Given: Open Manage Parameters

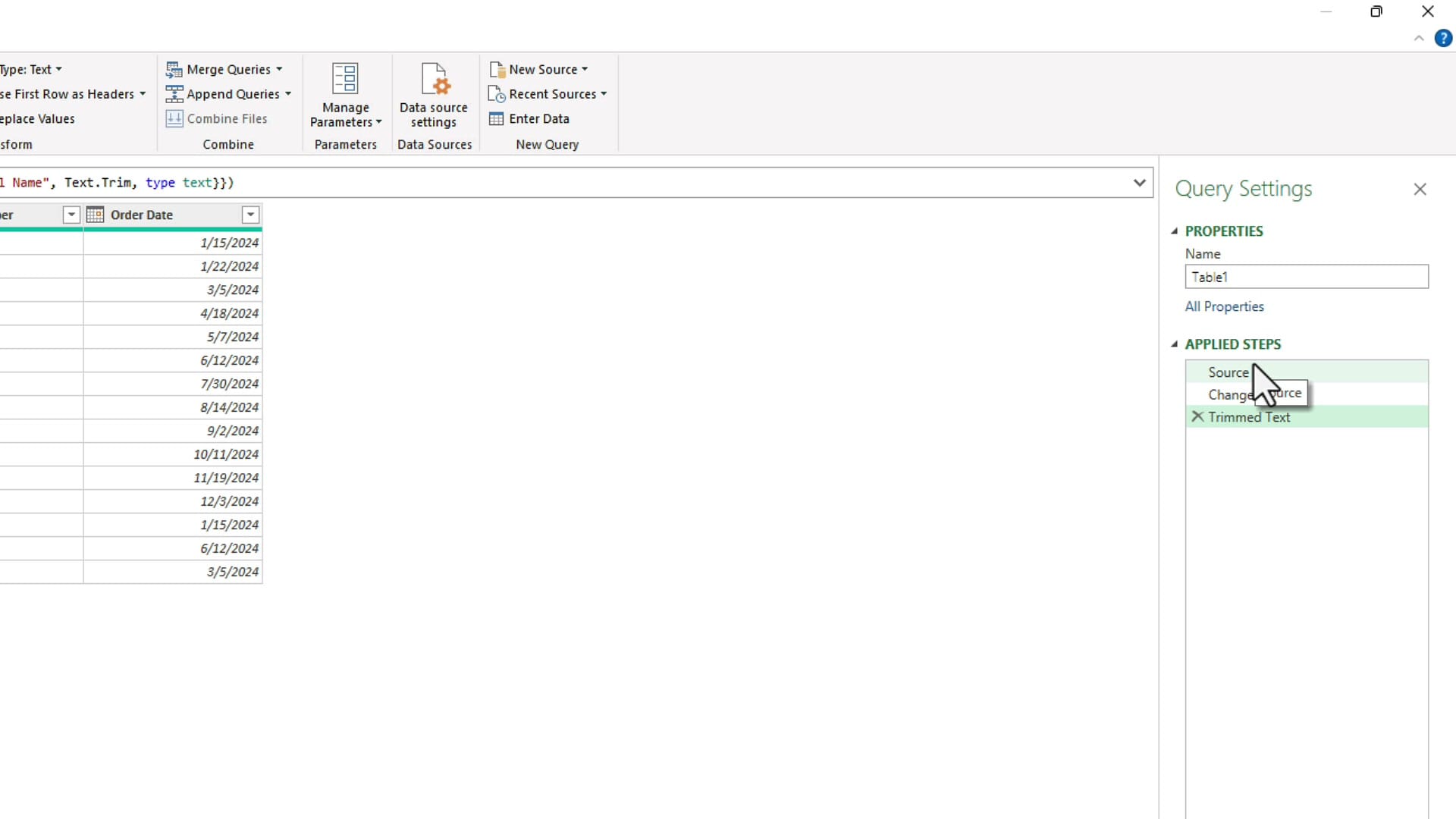Looking at the screenshot, I should (x=346, y=96).
